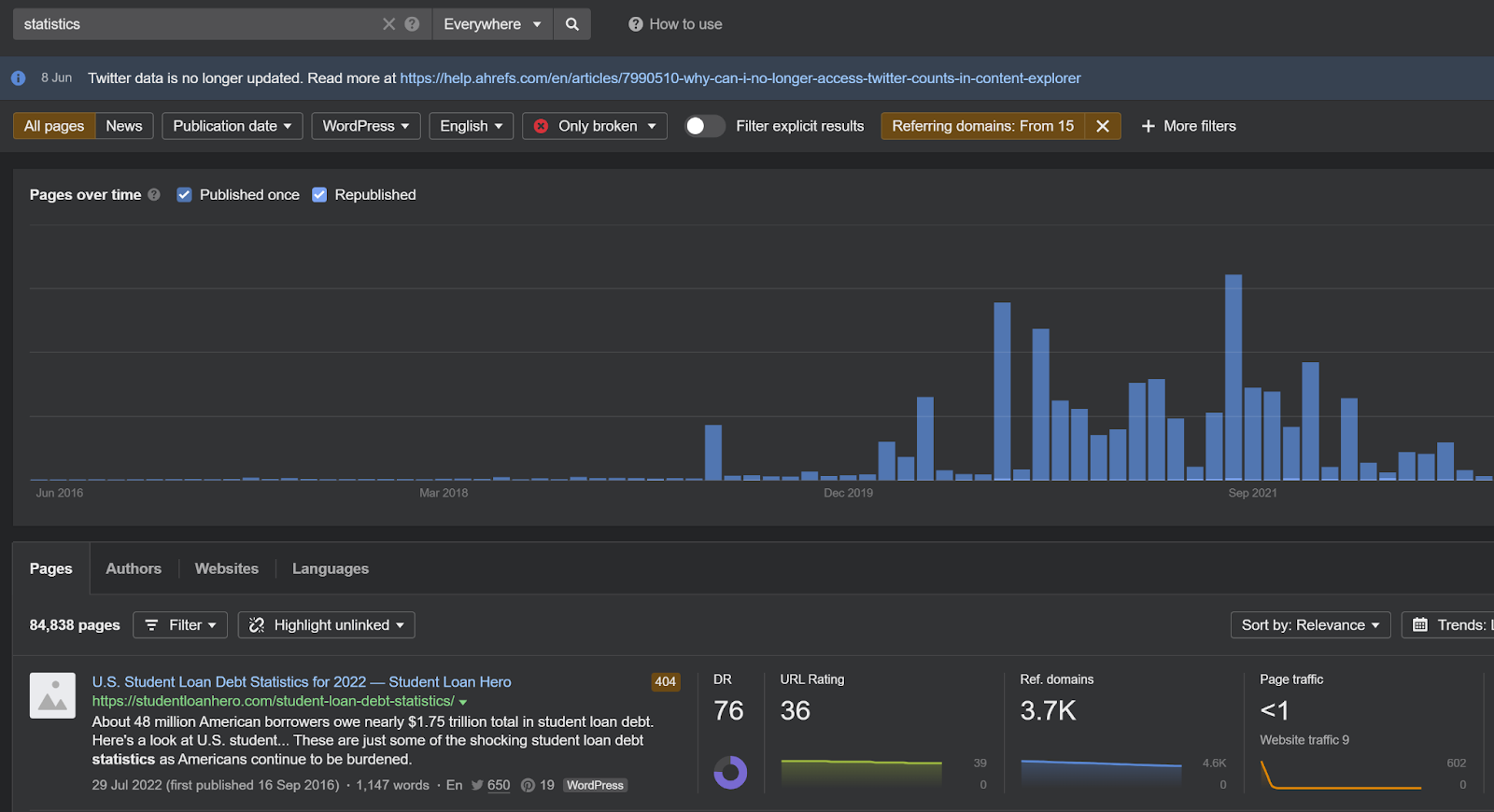
Task: Open Sort by: Relevance dropdown
Action: pyautogui.click(x=1310, y=625)
